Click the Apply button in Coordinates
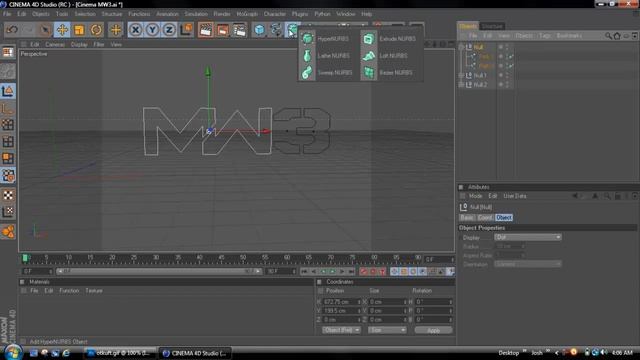 433,330
